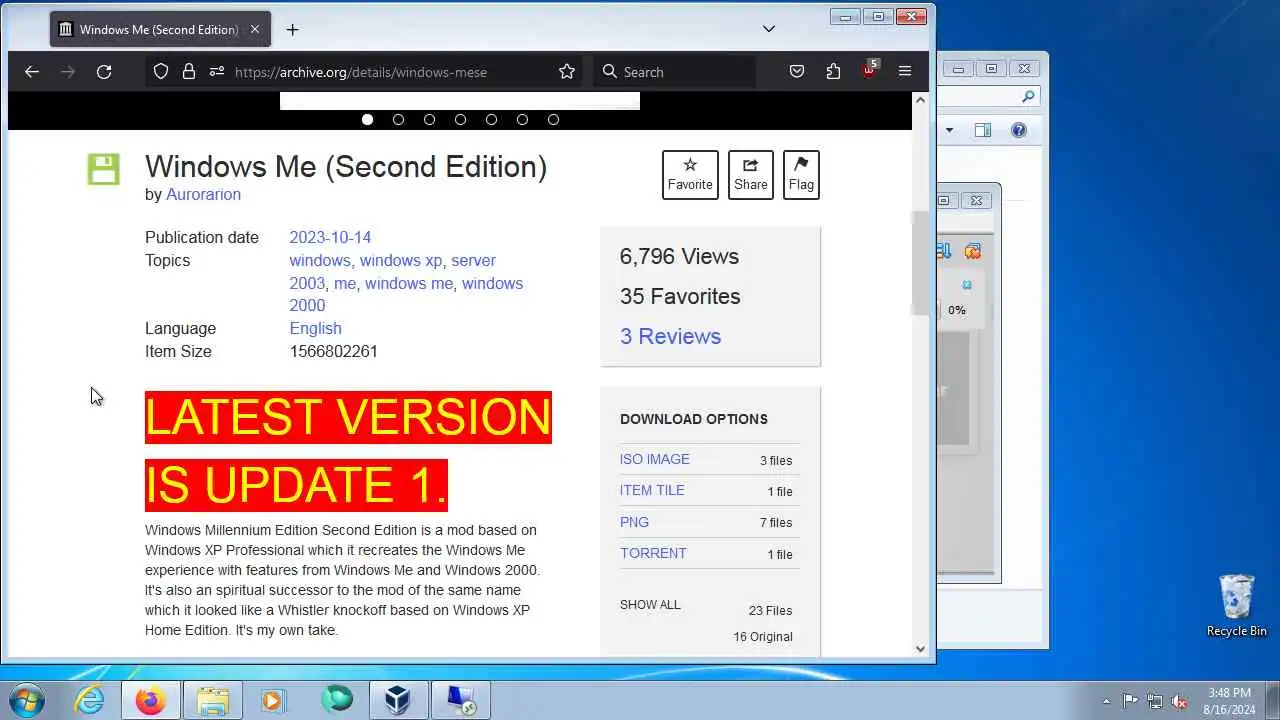This screenshot has width=1280, height=720.
Task: Open the 'windows xp' topic link
Action: (x=401, y=260)
